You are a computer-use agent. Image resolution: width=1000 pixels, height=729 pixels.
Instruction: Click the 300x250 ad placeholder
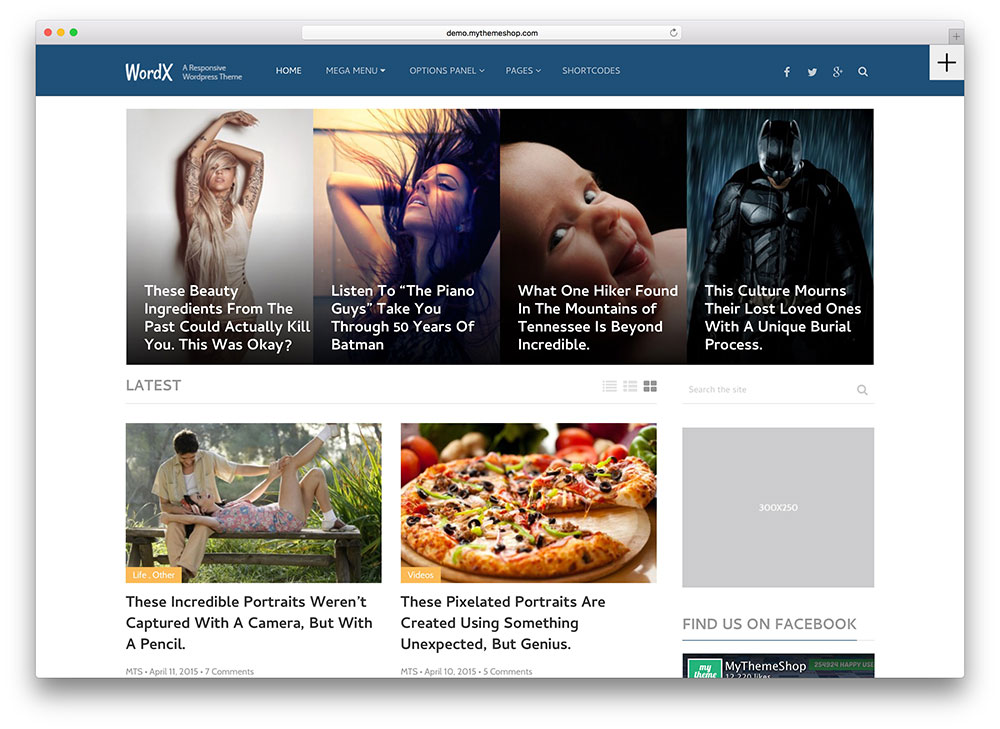pos(778,508)
